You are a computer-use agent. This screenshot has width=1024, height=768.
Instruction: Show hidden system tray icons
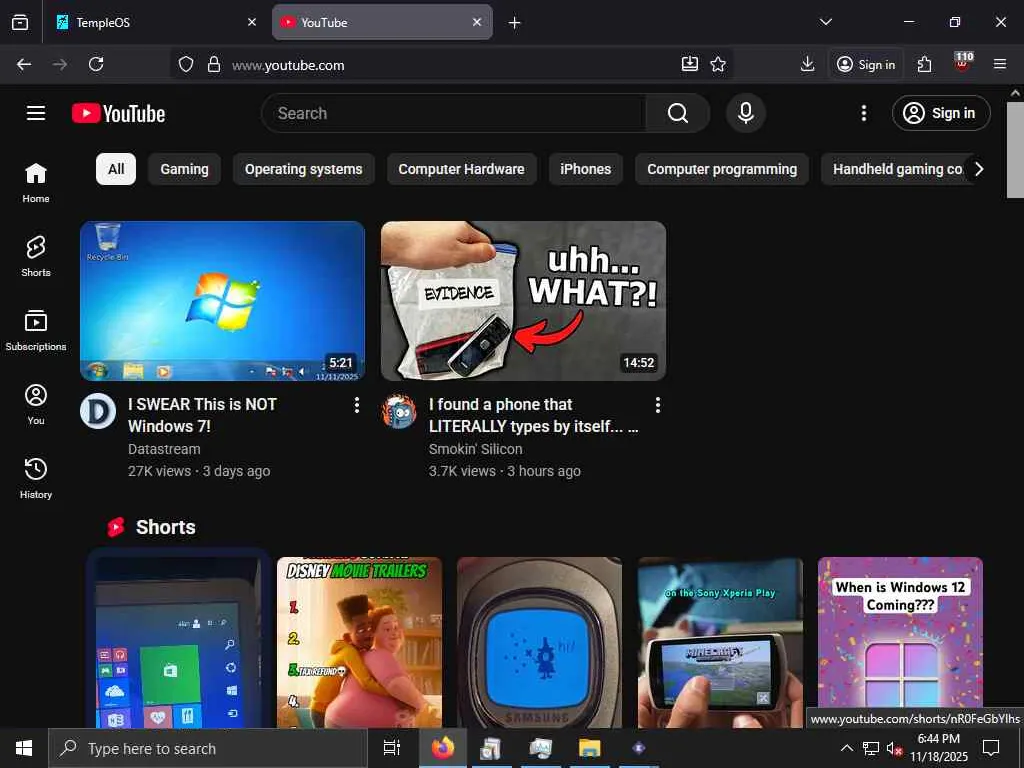point(846,748)
